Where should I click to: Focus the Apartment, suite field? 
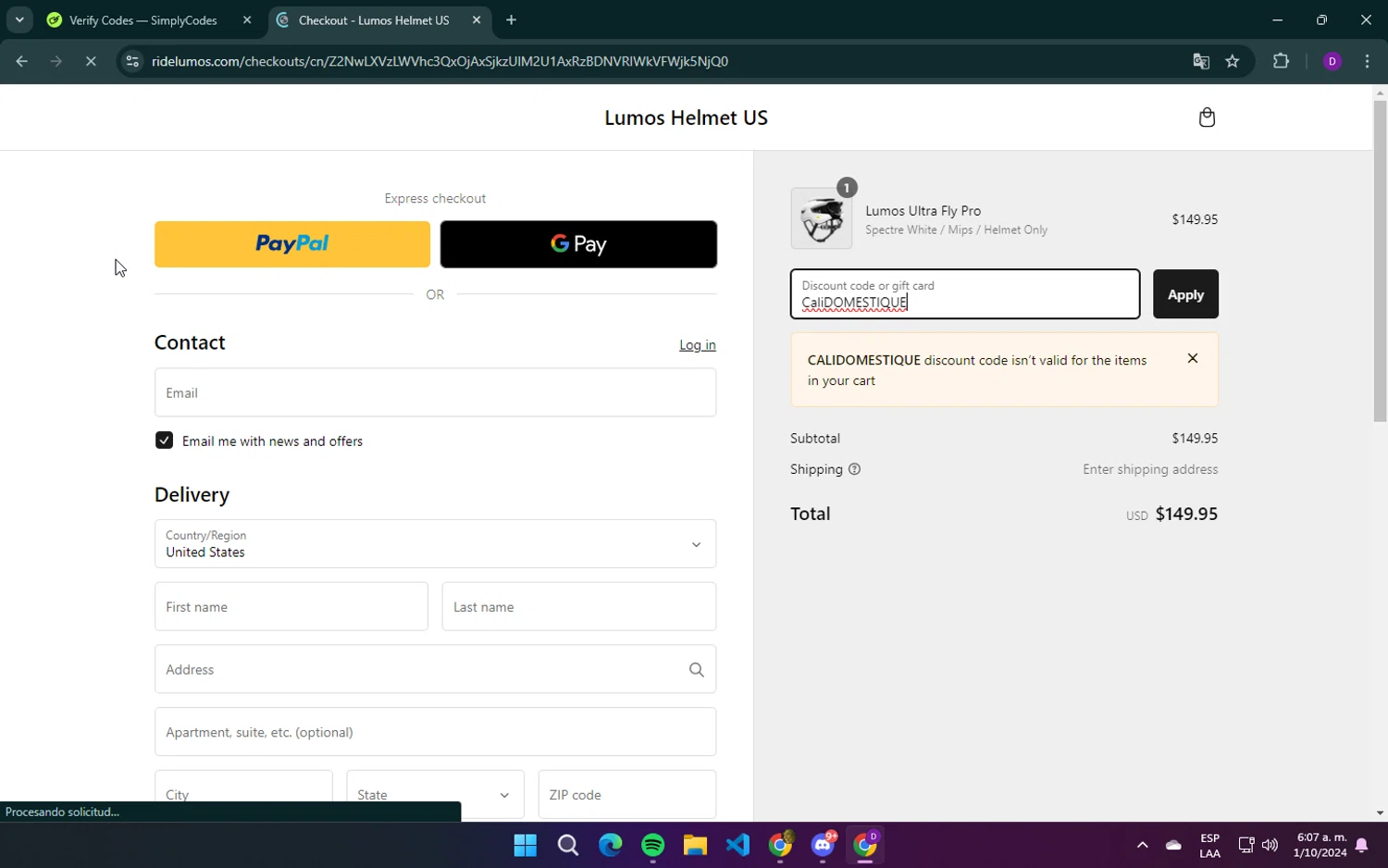pos(435,732)
